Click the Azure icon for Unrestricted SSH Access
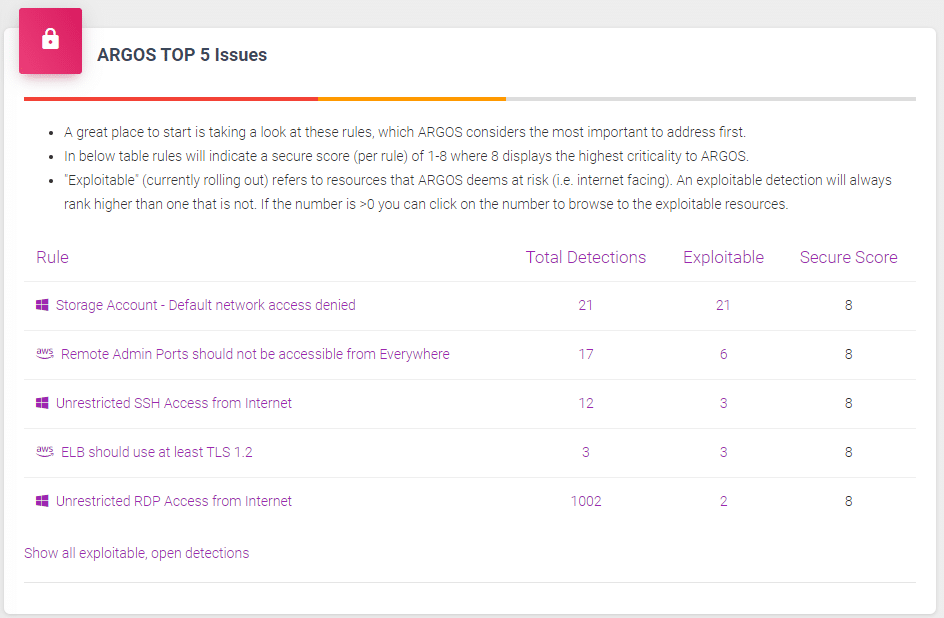This screenshot has height=618, width=944. point(41,403)
